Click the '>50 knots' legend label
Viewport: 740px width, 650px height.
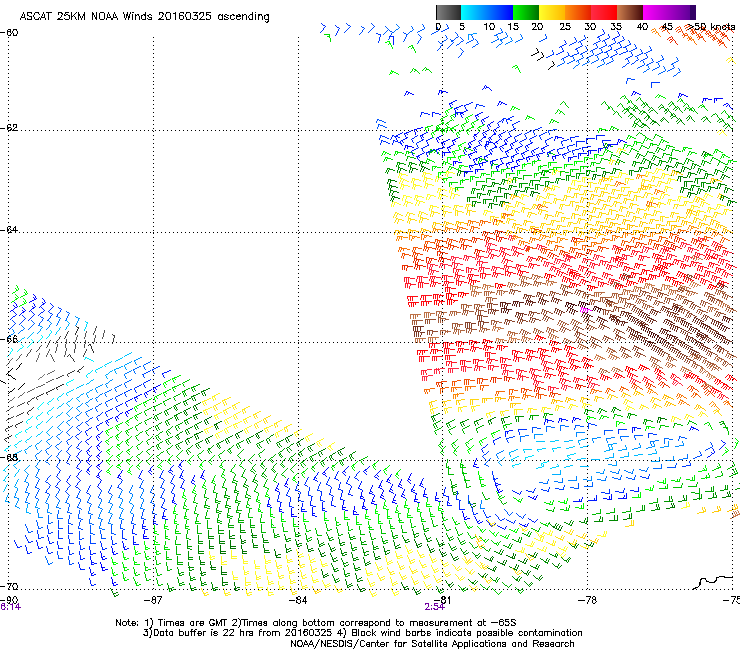click(x=711, y=27)
